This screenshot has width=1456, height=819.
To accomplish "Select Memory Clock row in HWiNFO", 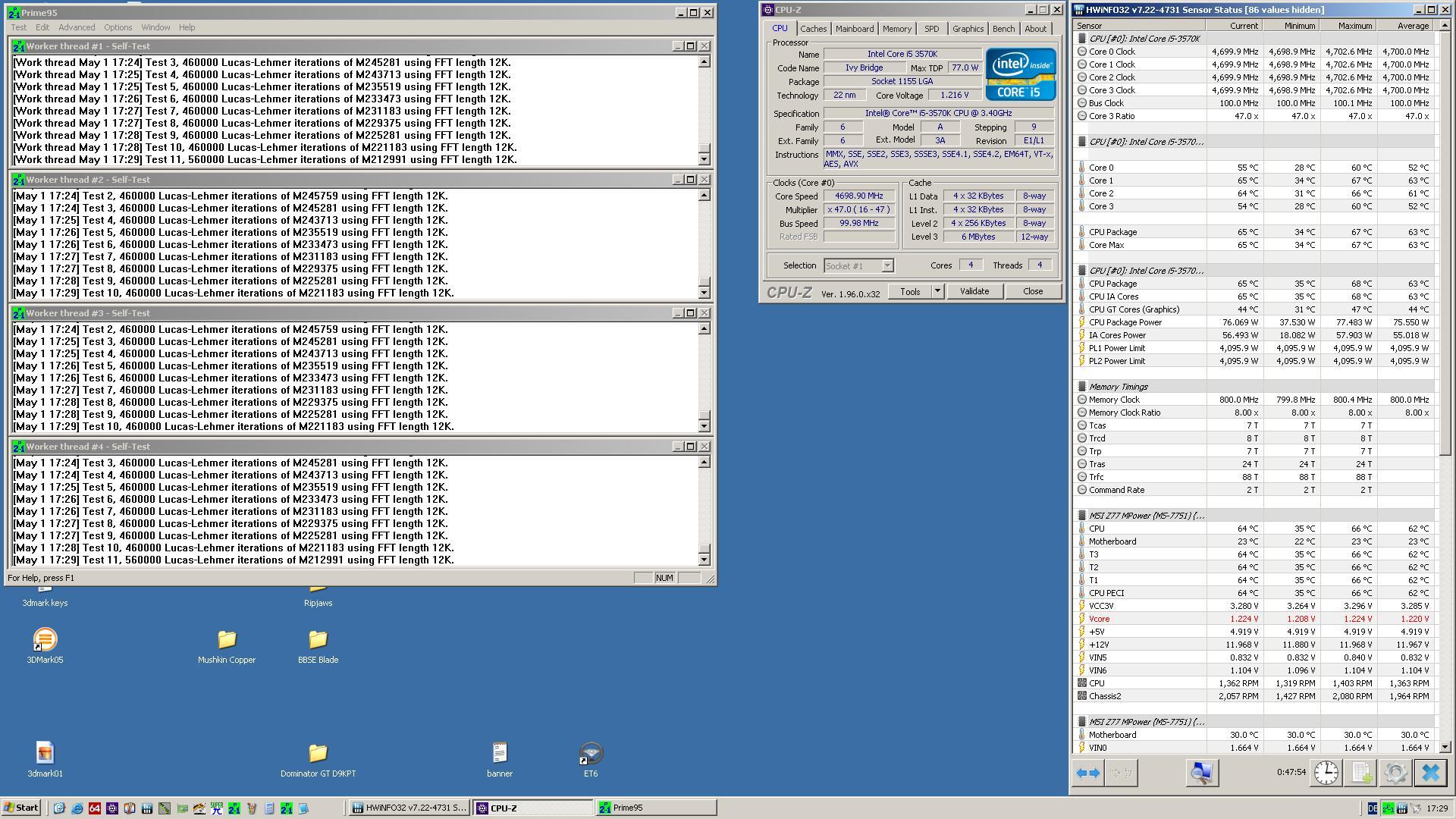I will tap(1255, 400).
